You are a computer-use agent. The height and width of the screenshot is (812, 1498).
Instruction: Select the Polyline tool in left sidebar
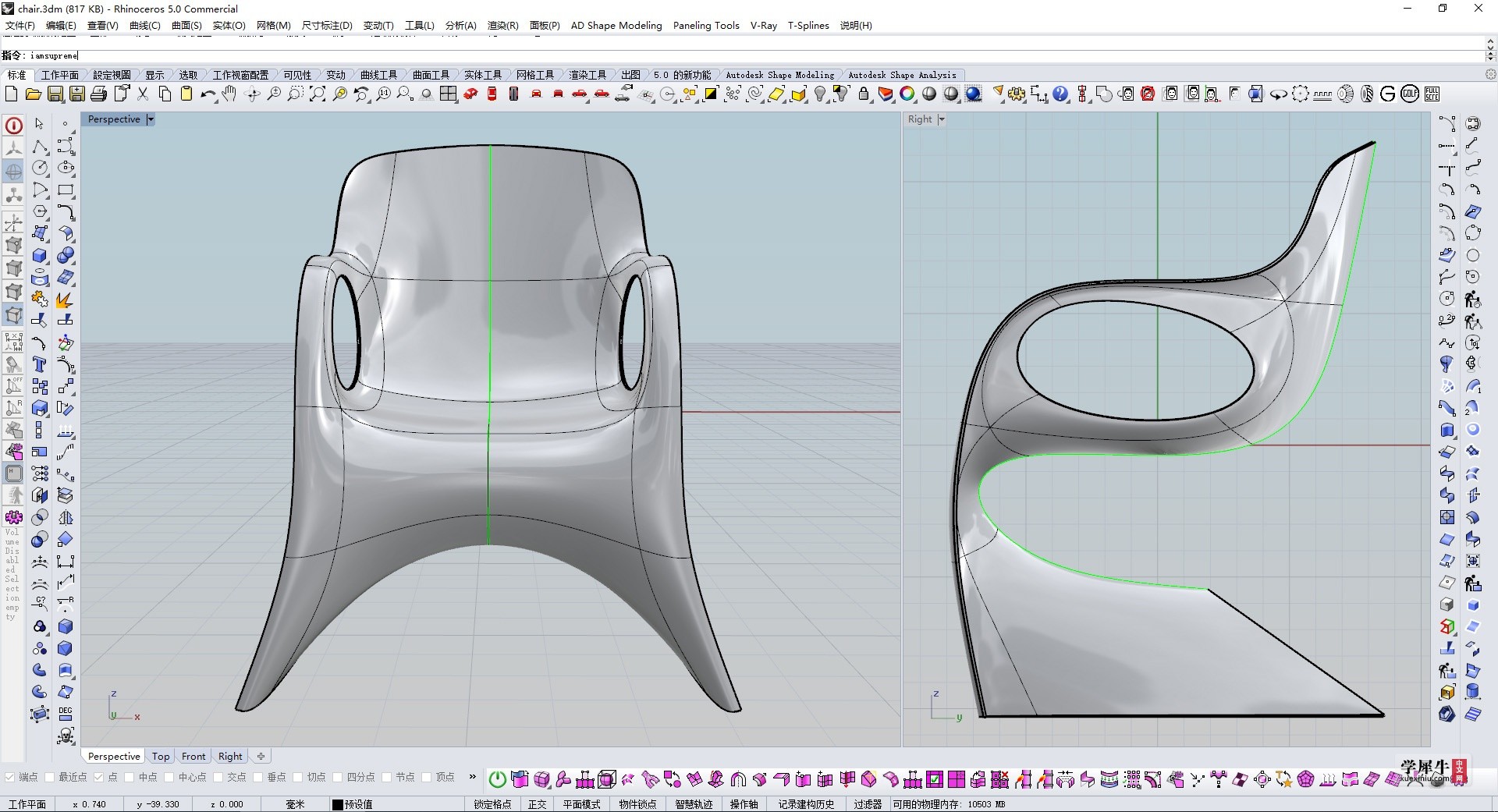coord(39,147)
